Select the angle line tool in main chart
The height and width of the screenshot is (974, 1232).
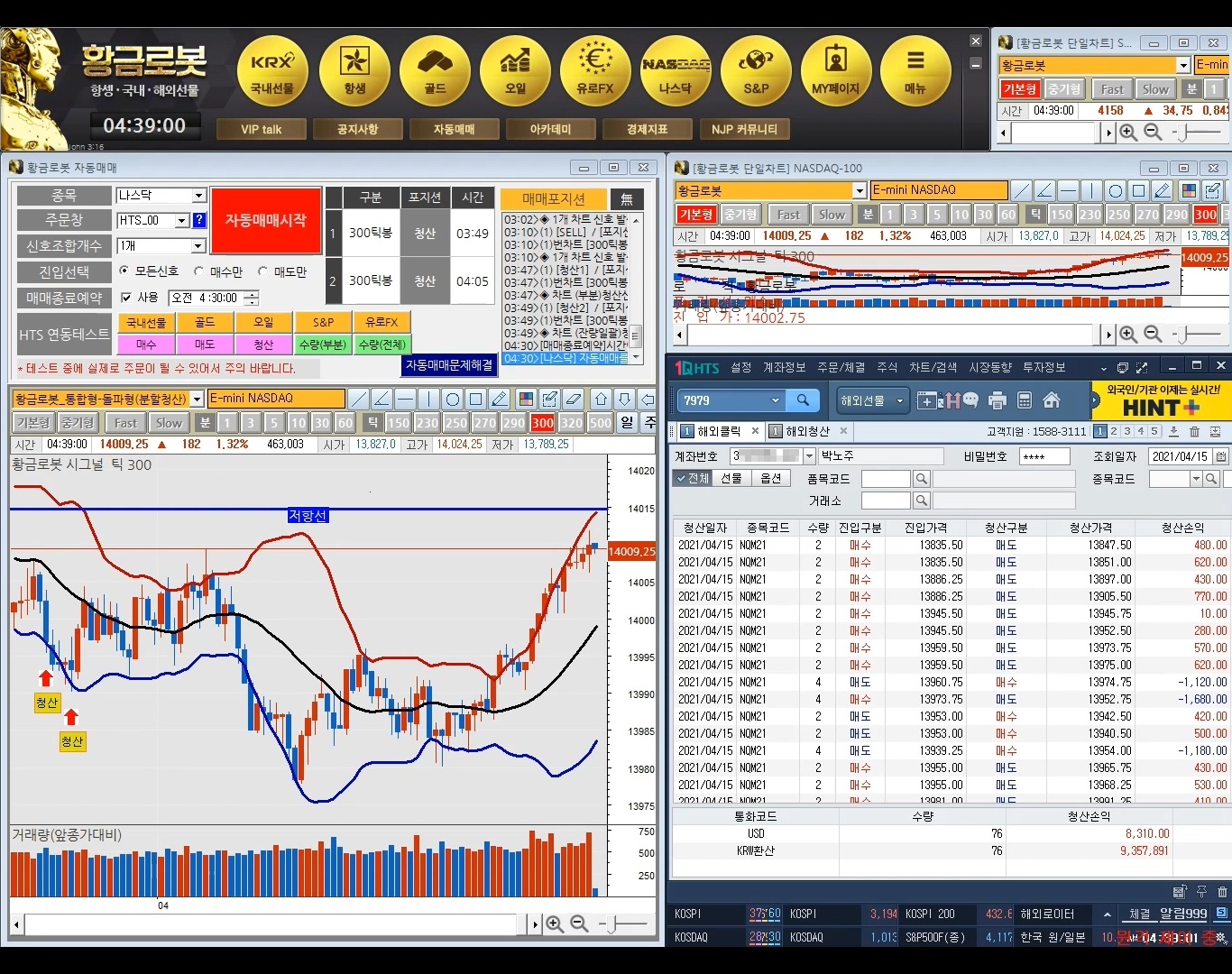point(382,399)
